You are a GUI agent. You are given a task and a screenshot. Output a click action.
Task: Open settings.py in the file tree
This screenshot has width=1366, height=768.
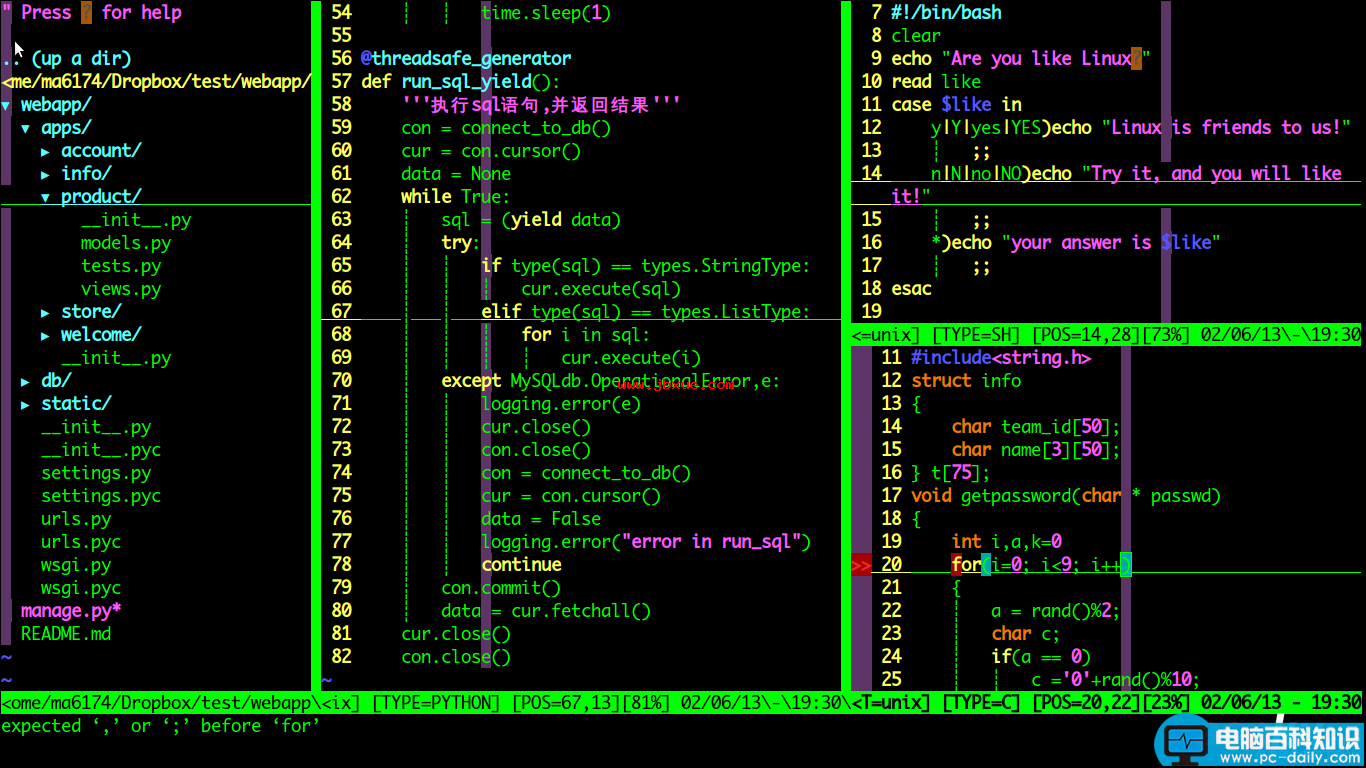[x=96, y=473]
